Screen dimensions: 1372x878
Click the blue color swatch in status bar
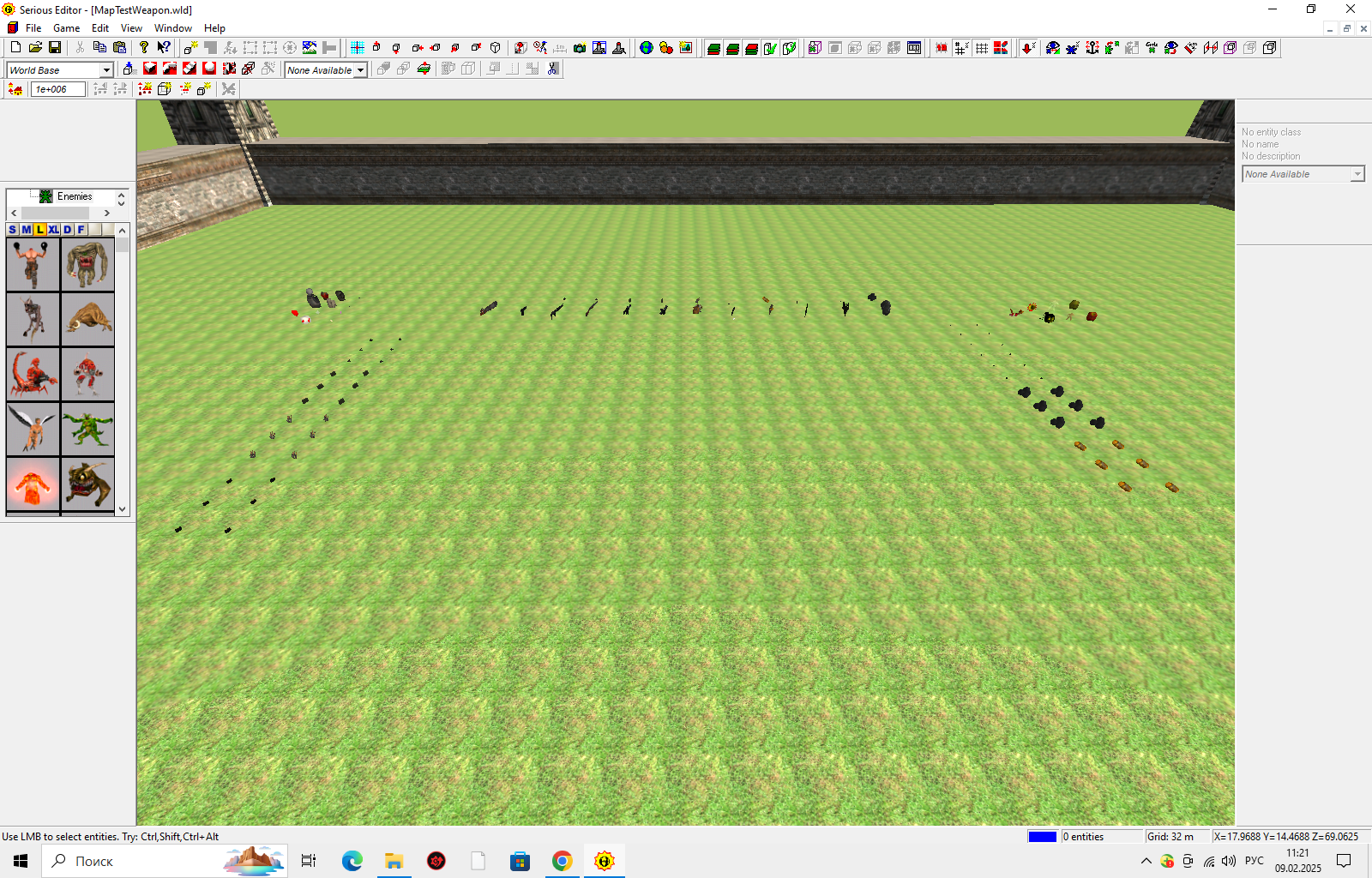click(x=1042, y=837)
